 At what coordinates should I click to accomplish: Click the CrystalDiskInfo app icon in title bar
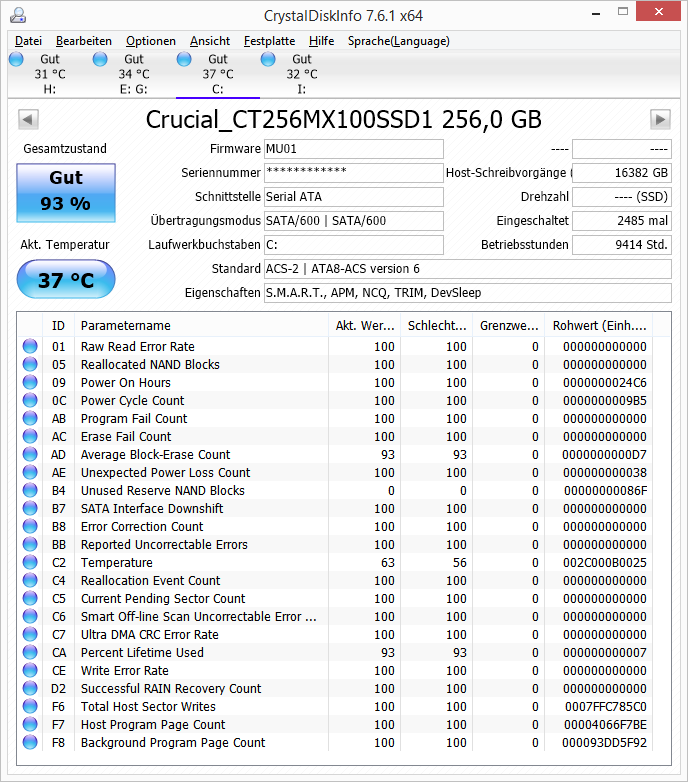click(18, 15)
